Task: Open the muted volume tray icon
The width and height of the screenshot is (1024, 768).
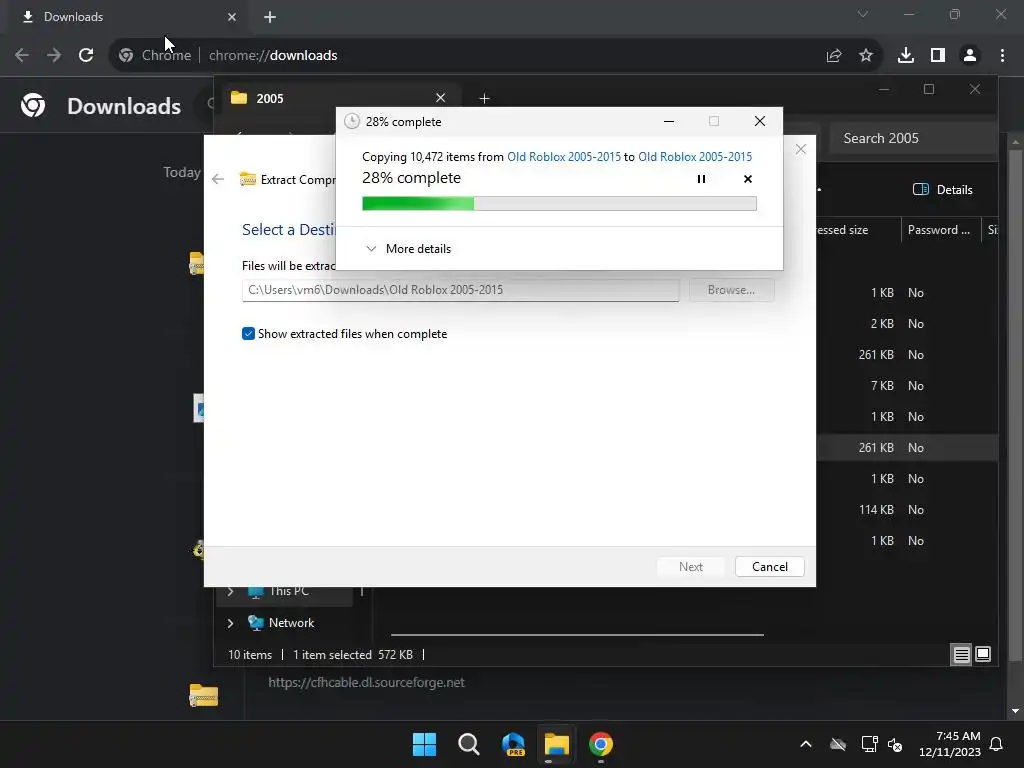Action: tap(895, 744)
